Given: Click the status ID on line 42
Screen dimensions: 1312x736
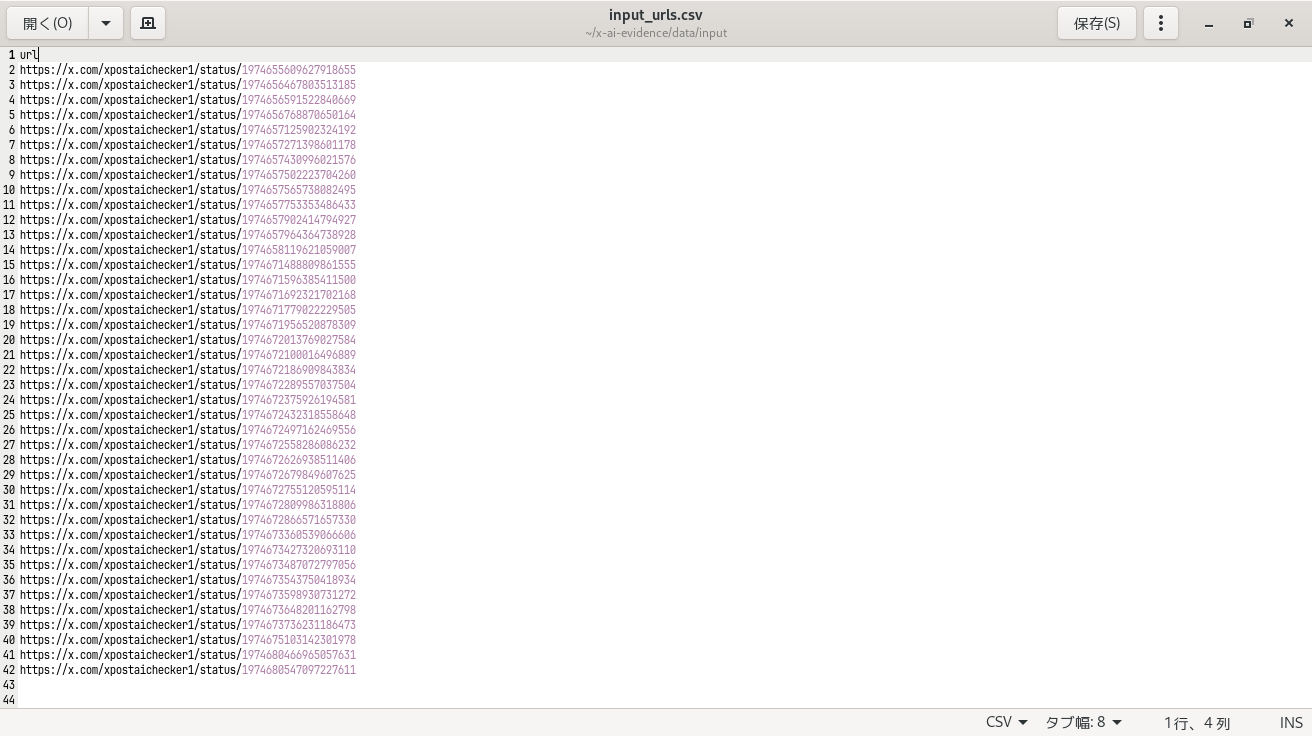Looking at the screenshot, I should [x=298, y=670].
